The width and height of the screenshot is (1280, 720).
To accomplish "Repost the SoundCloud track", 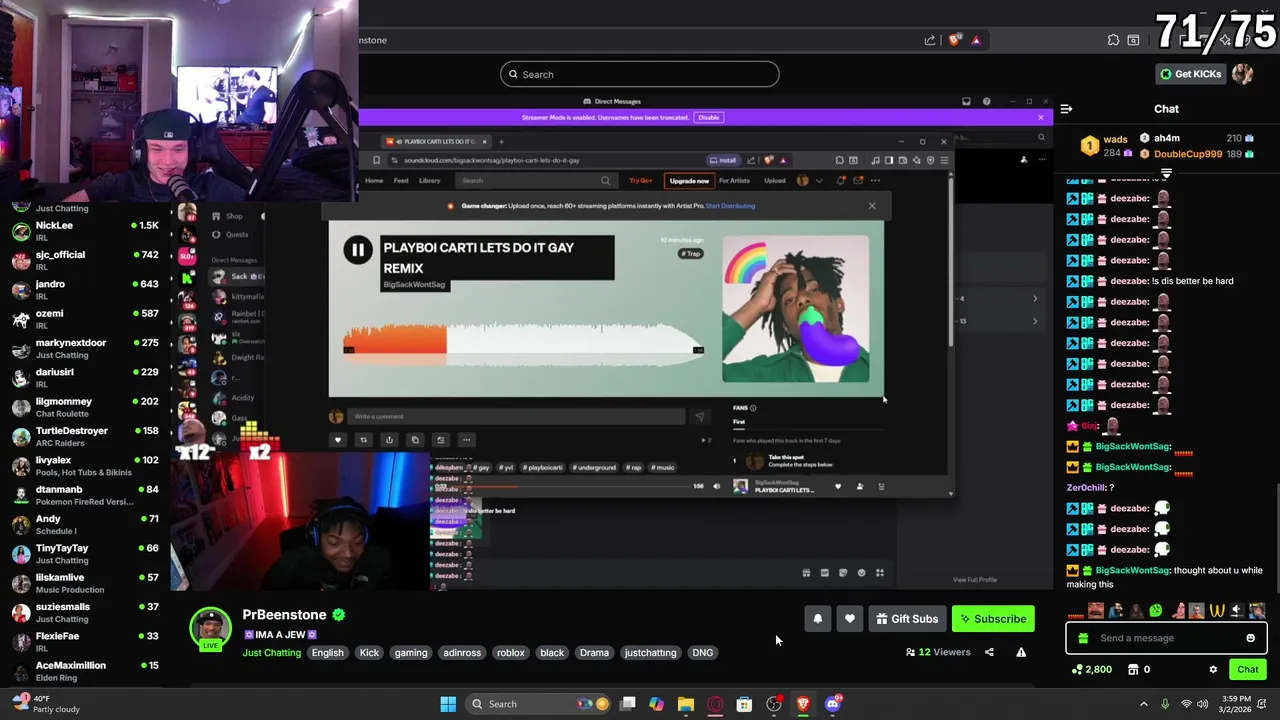I will tap(363, 440).
